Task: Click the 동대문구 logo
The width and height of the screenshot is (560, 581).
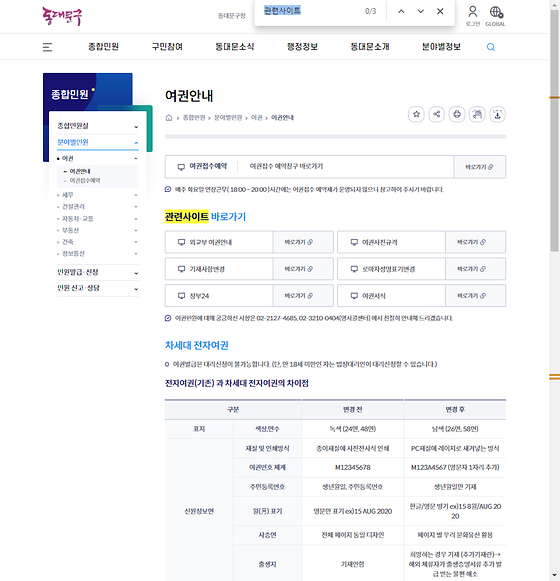Action: pyautogui.click(x=62, y=16)
